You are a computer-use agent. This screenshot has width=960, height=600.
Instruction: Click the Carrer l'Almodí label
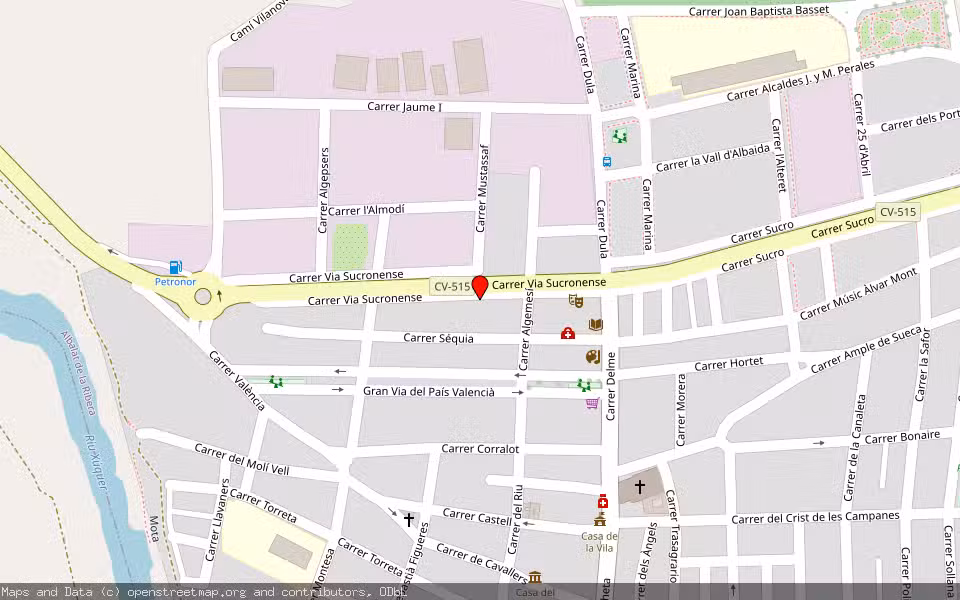(366, 210)
